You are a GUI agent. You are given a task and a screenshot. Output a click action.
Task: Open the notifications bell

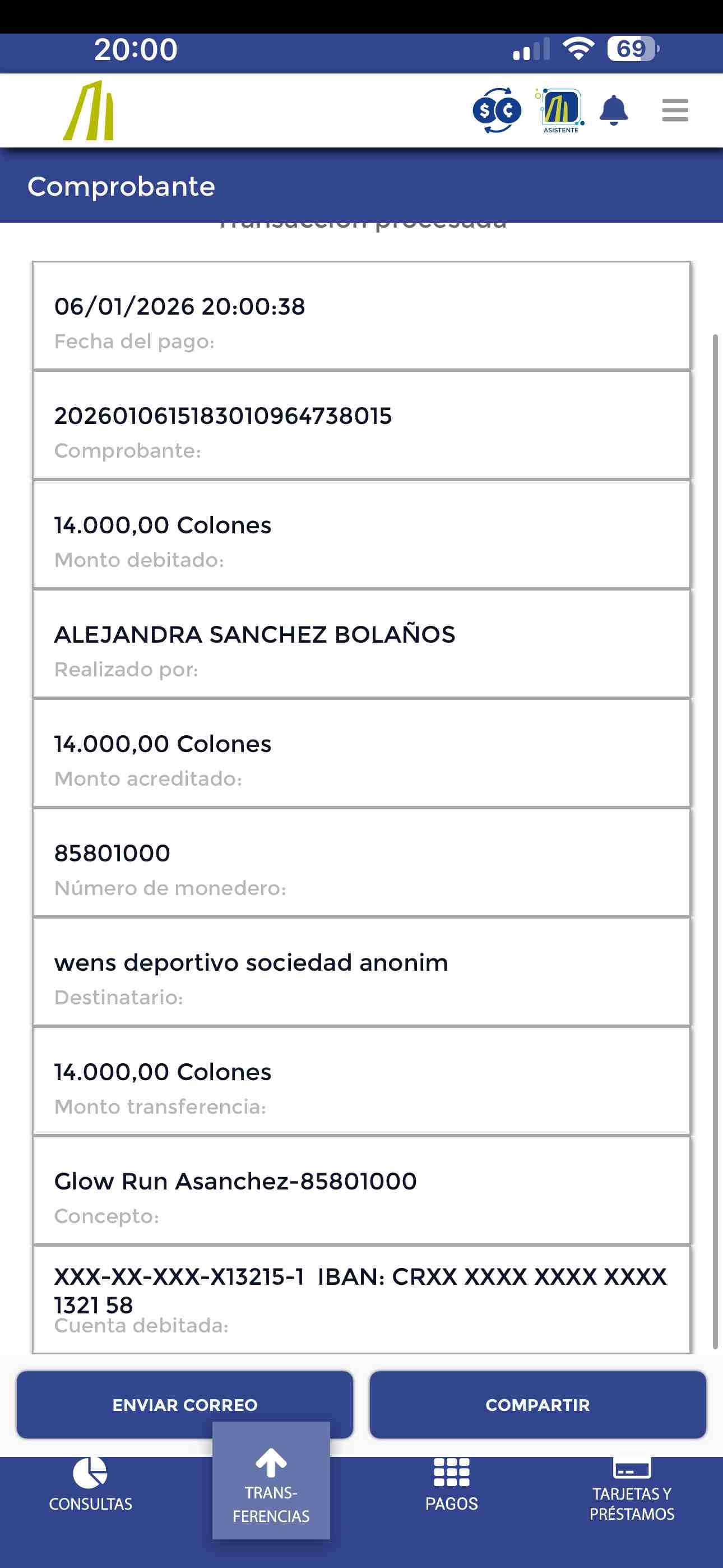[x=614, y=110]
